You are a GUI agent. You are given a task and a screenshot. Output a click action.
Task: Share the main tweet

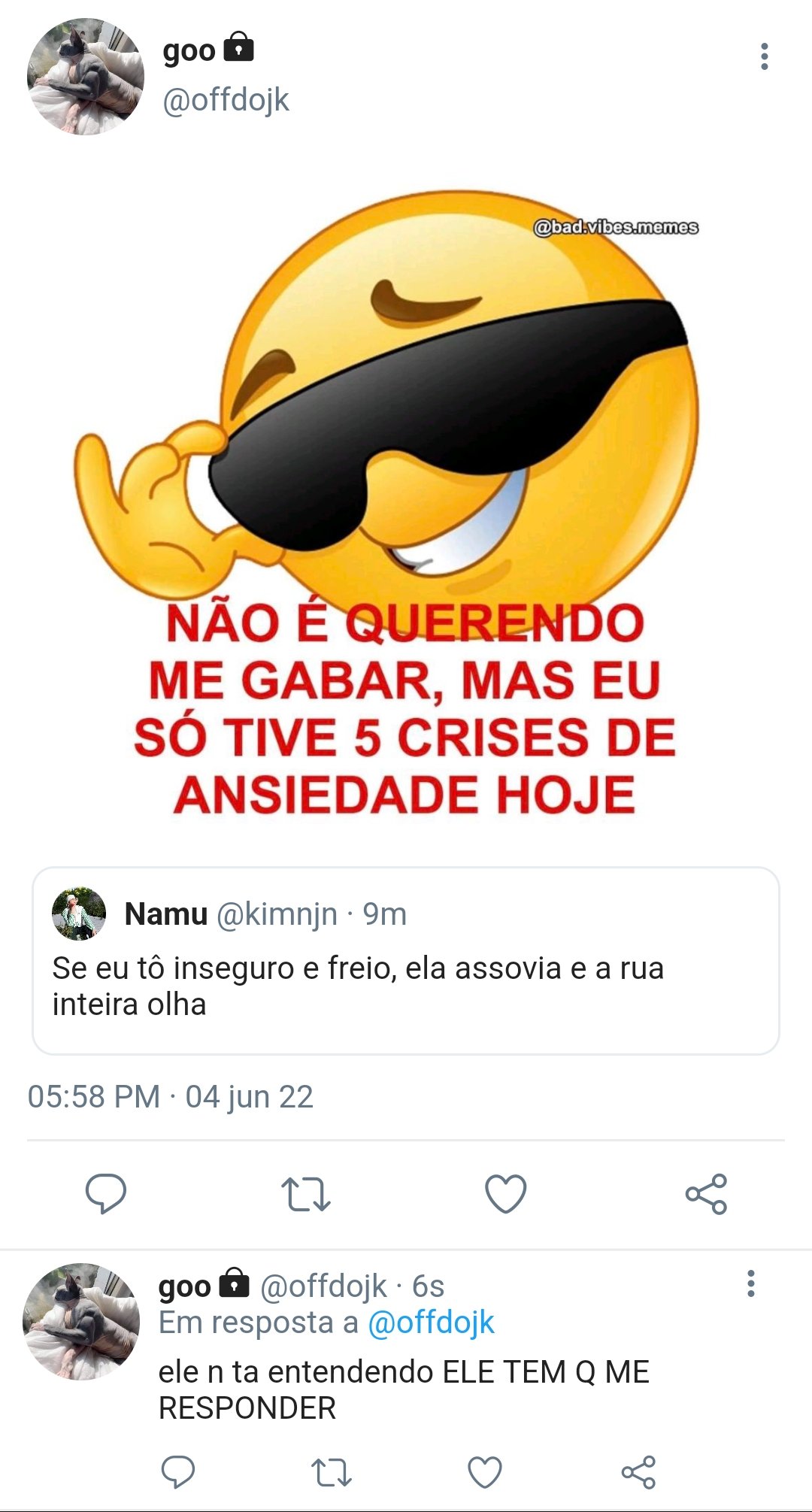click(706, 1193)
